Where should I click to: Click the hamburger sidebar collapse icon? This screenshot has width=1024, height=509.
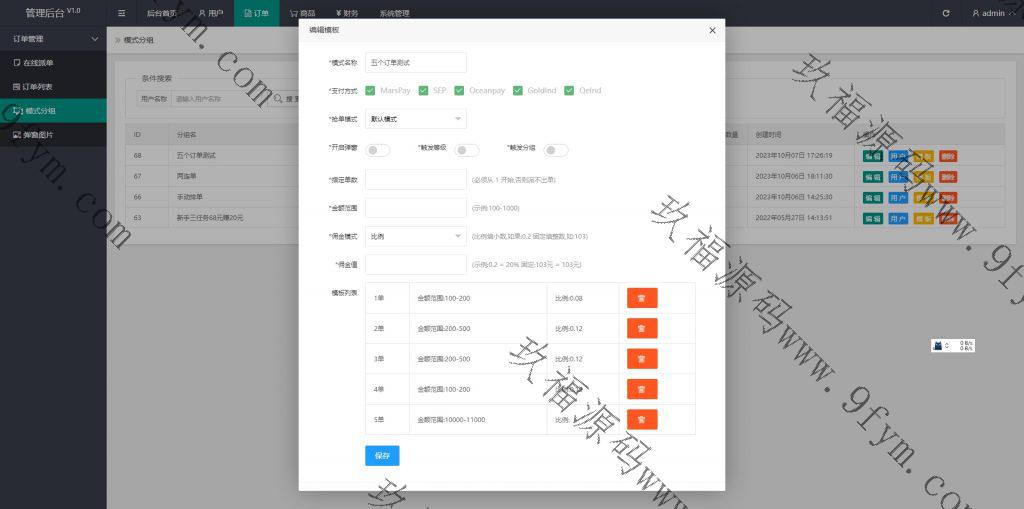[121, 13]
